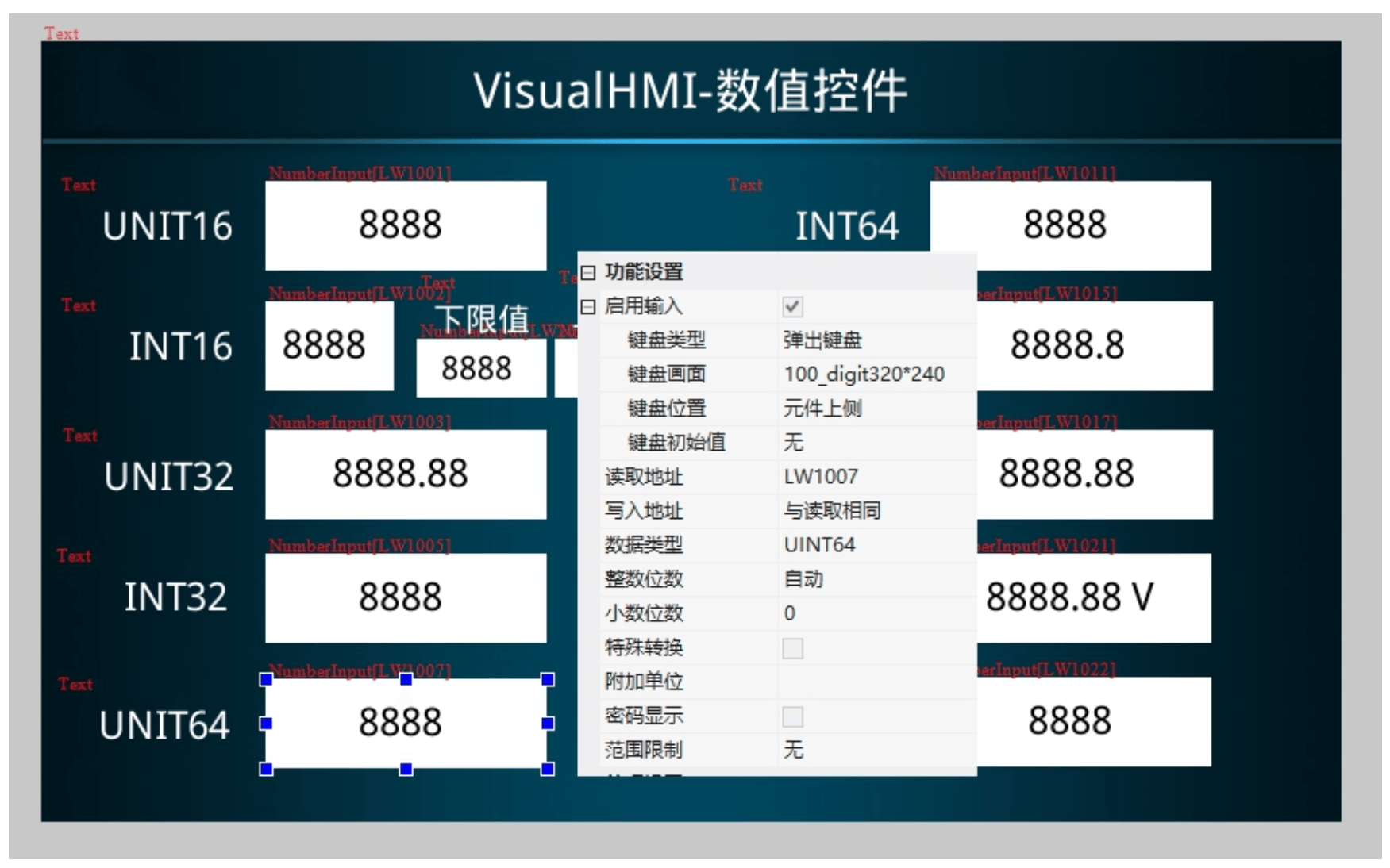
Task: Enable the 密码显示 checkbox
Action: click(792, 716)
